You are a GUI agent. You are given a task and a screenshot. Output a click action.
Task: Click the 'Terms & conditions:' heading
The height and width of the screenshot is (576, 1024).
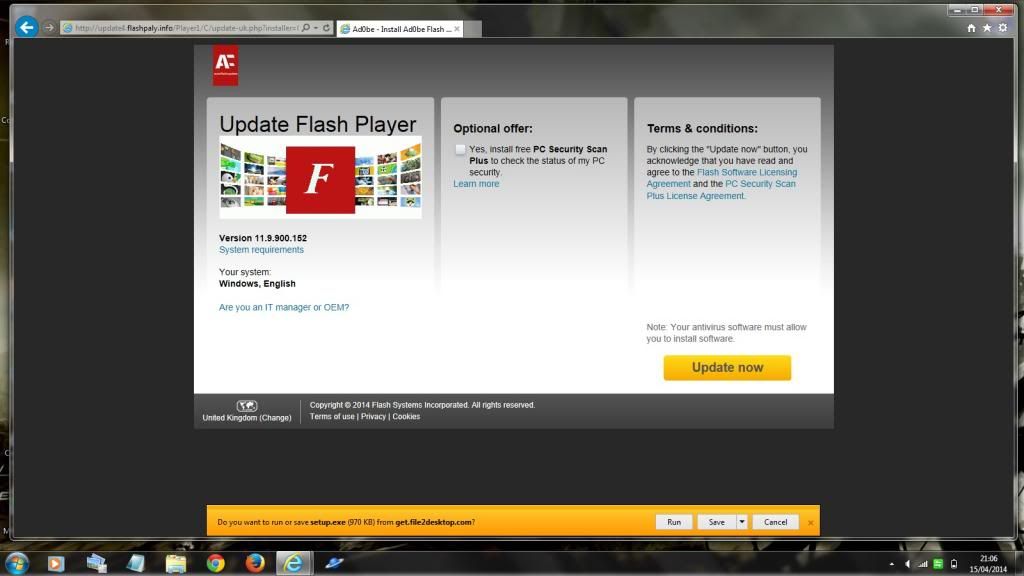click(702, 129)
